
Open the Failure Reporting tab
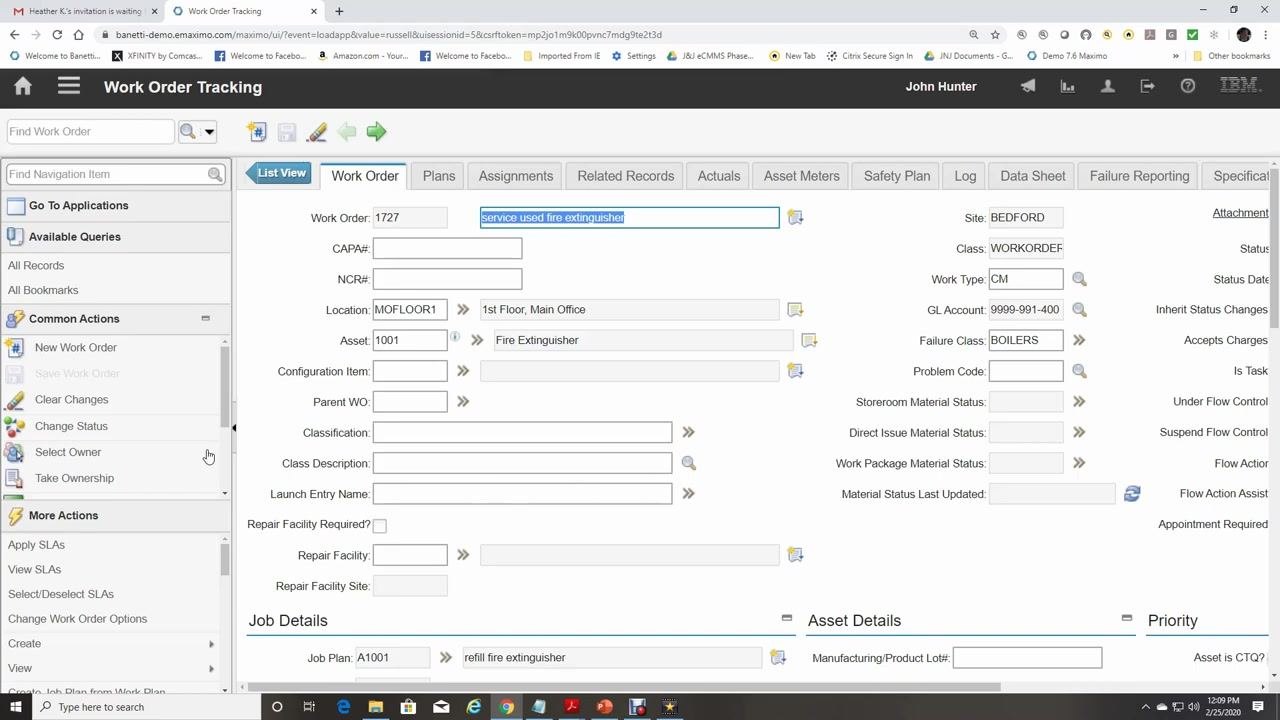pyautogui.click(x=1139, y=176)
